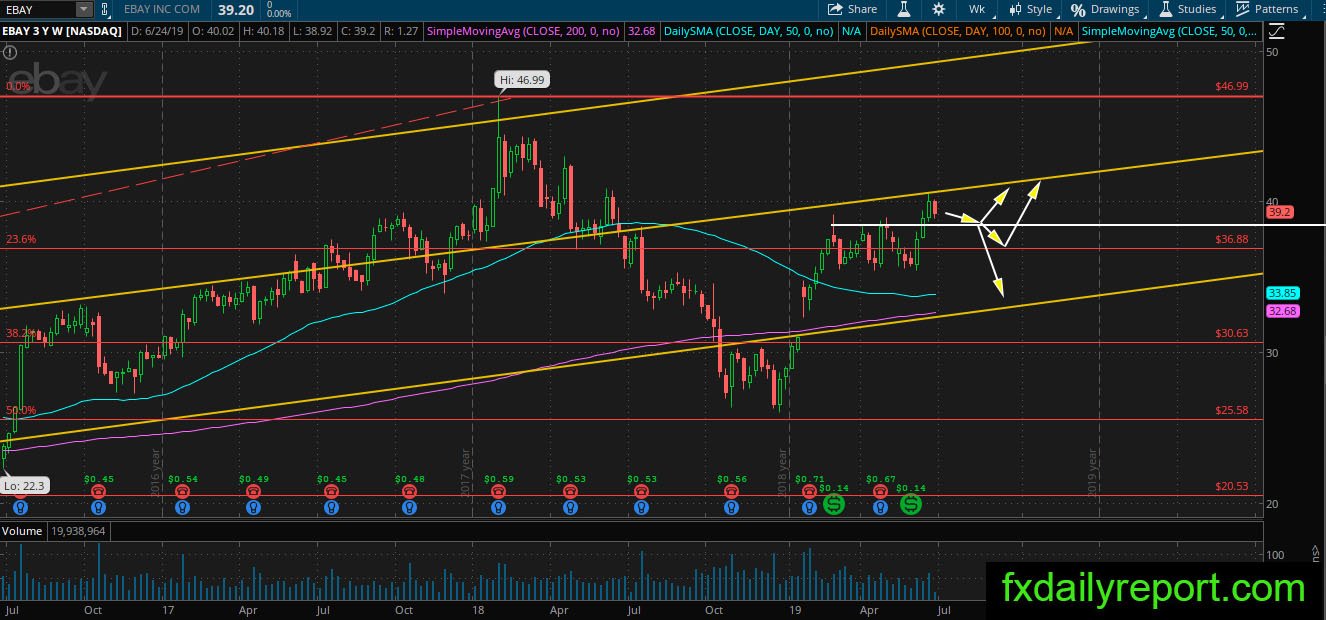The image size is (1326, 620).
Task: Click the $25.58 Fibonacci level label
Action: pyautogui.click(x=1231, y=410)
